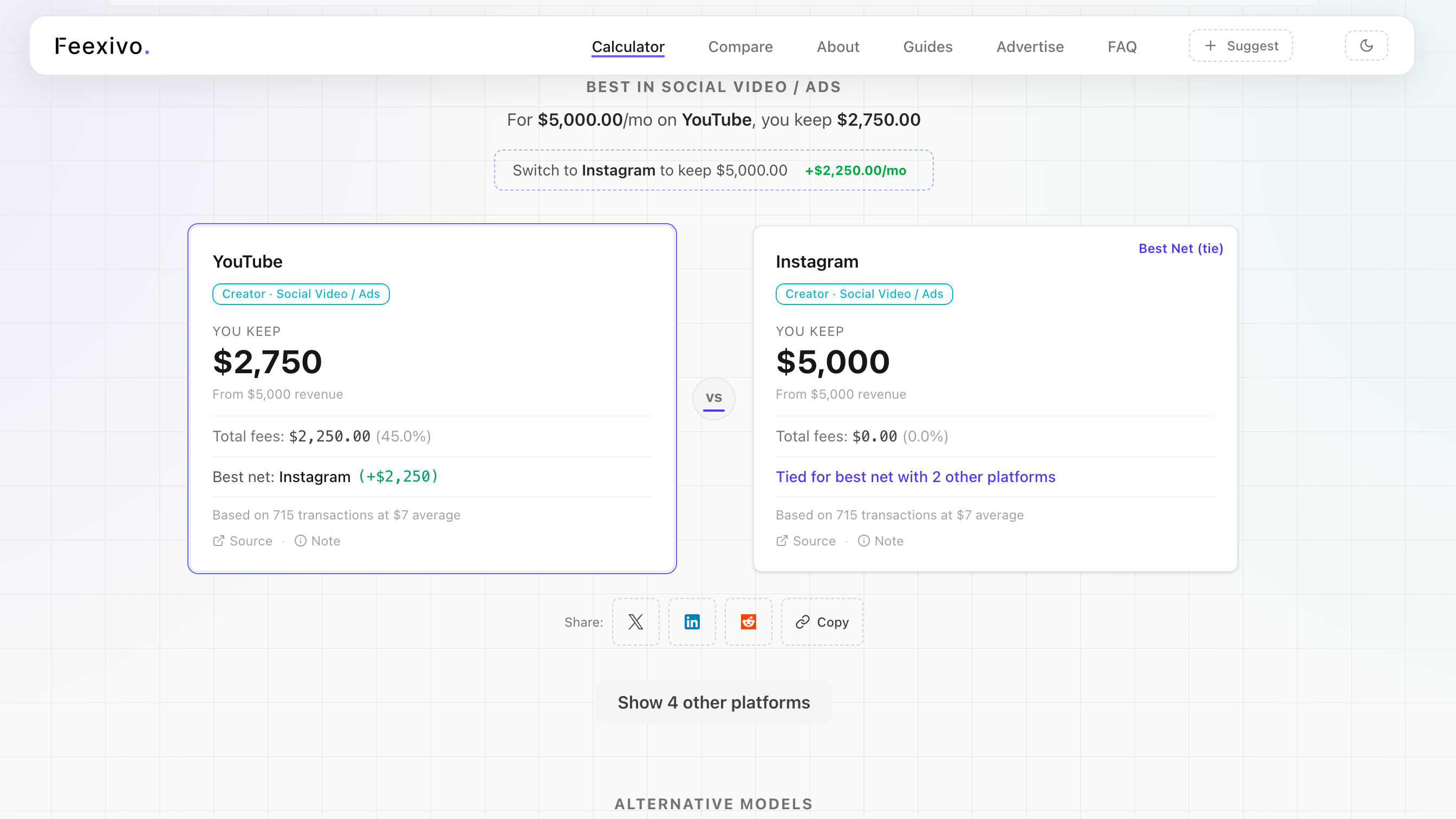
Task: Navigate to the FAQ page
Action: [1122, 47]
